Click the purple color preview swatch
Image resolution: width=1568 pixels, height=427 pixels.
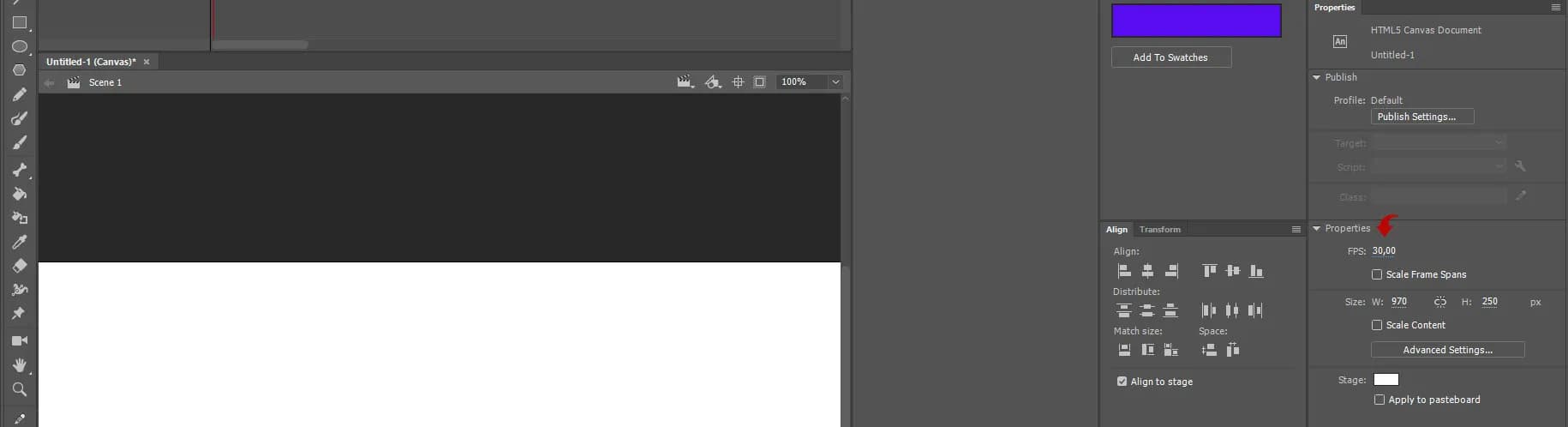tap(1196, 21)
